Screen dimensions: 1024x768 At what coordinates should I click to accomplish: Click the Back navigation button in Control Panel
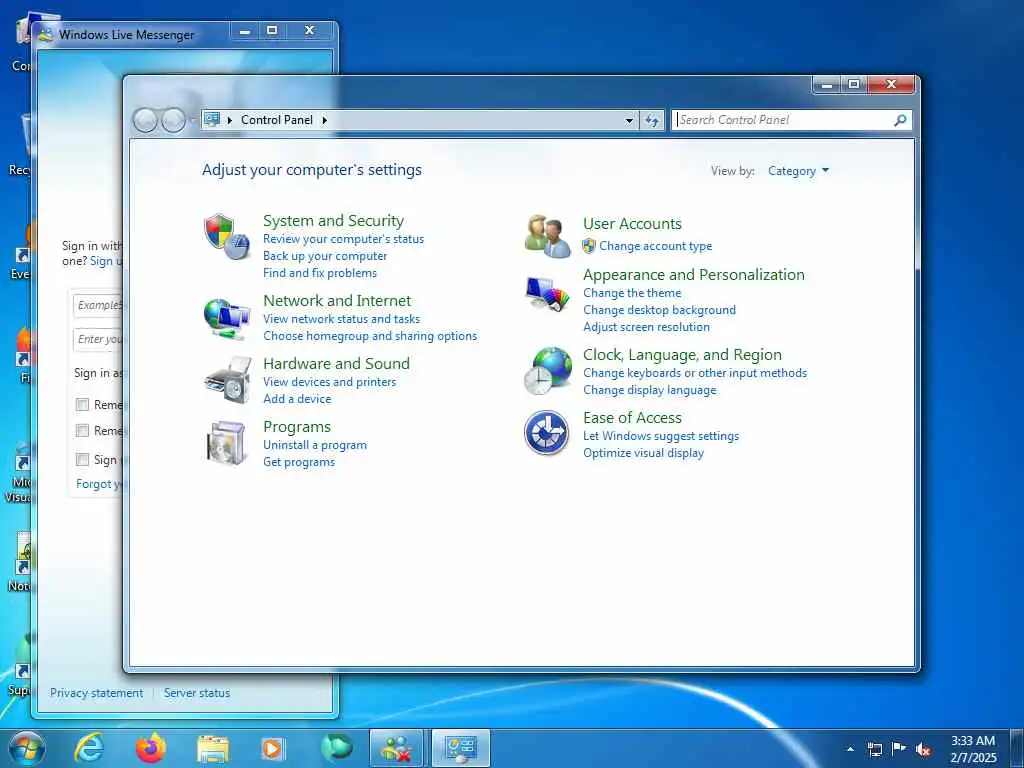point(145,120)
